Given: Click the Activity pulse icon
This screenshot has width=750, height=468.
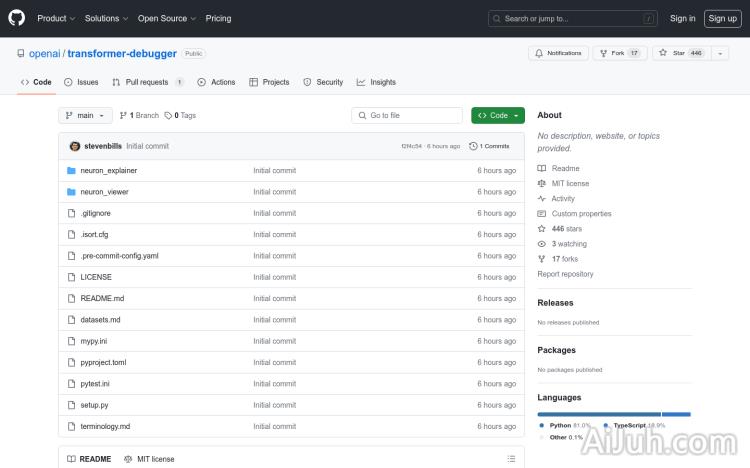Looking at the screenshot, I should coord(541,199).
